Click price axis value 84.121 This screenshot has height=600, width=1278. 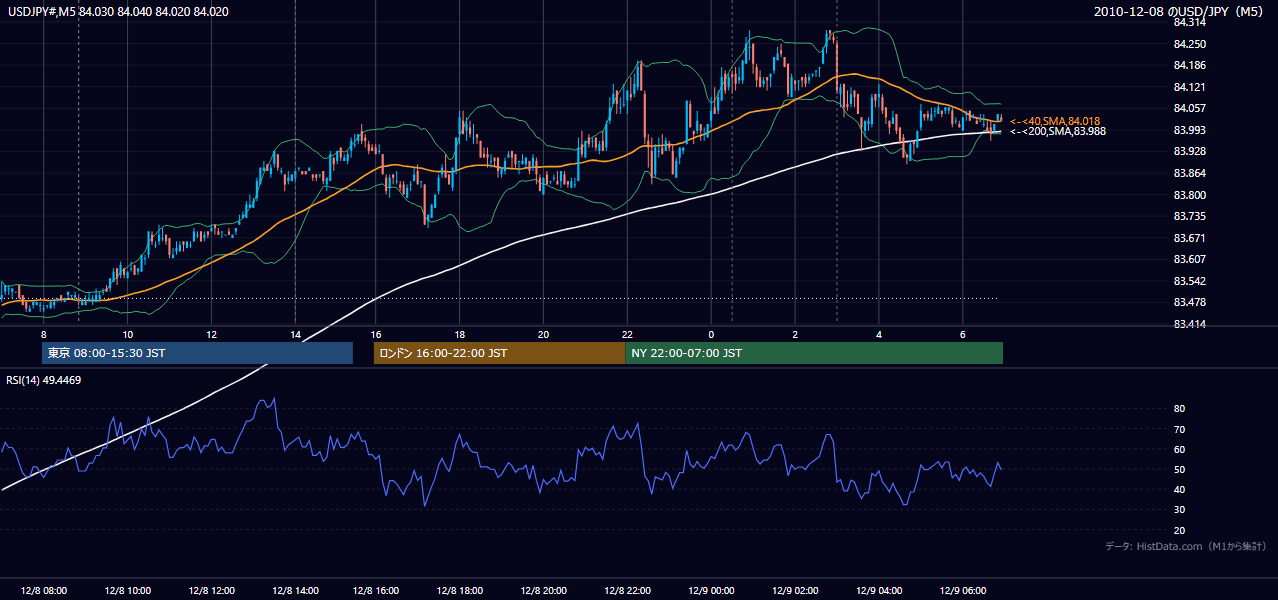(x=1189, y=87)
